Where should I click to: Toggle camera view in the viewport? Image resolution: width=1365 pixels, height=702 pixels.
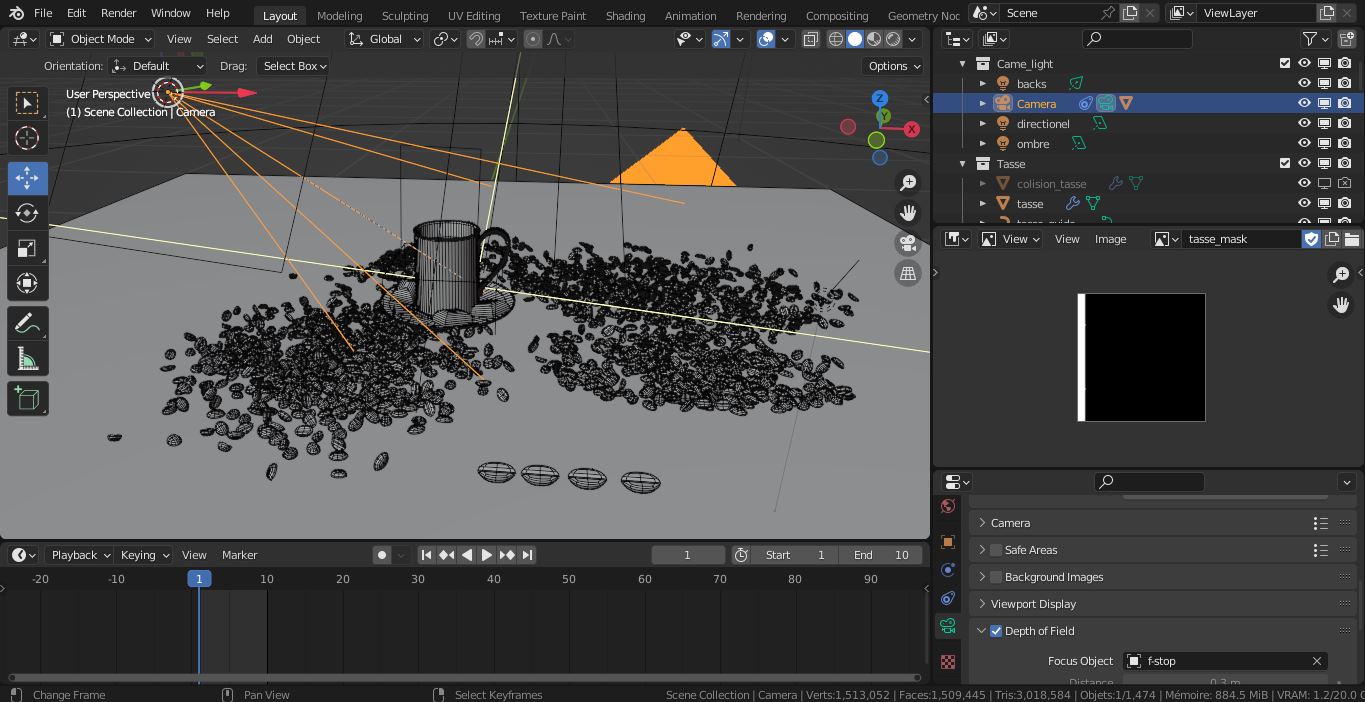[908, 243]
